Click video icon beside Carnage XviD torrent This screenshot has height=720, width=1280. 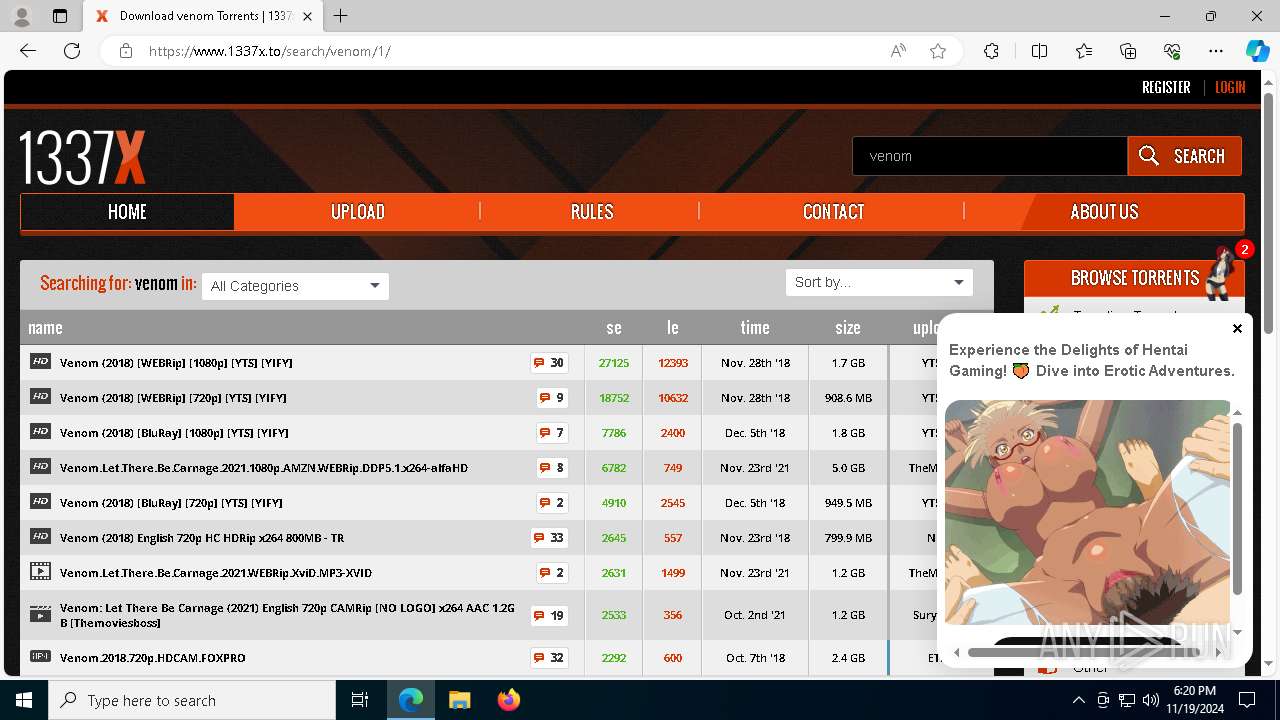pos(40,572)
